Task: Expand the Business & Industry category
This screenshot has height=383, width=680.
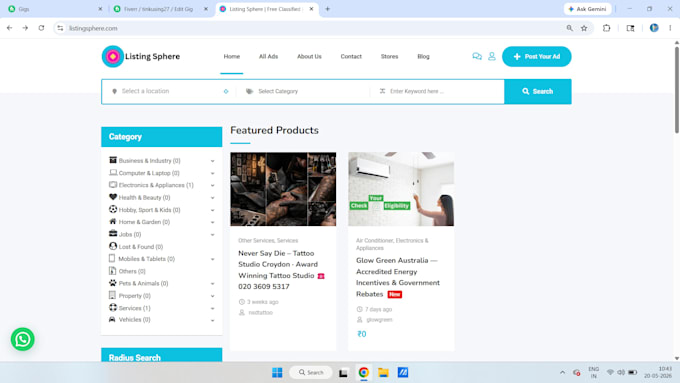Action: point(212,161)
